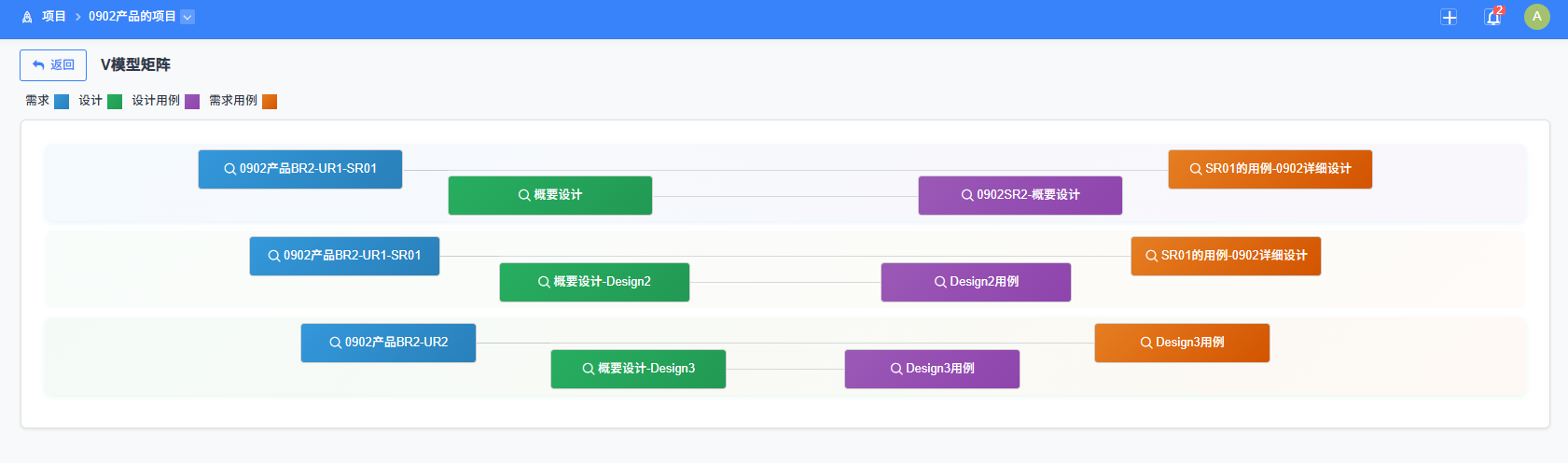
Task: Click the green 设计 legend swatch
Action: click(115, 102)
